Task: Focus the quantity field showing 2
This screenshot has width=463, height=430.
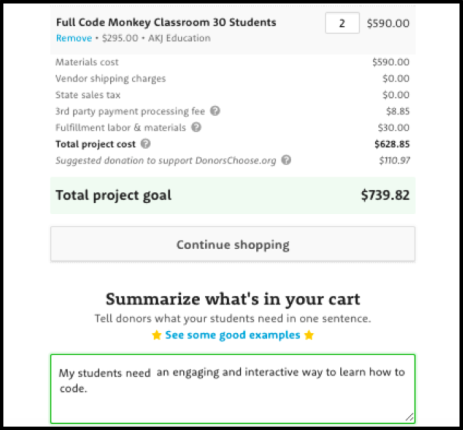Action: click(x=342, y=23)
